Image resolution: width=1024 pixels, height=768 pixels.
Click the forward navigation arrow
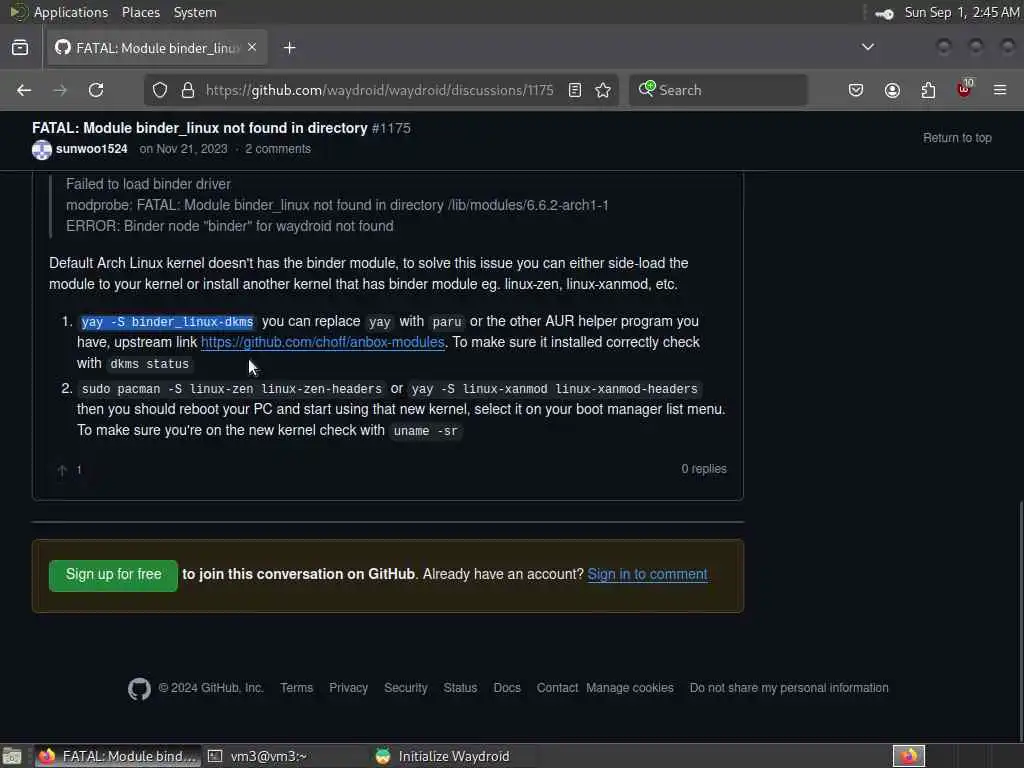(60, 90)
